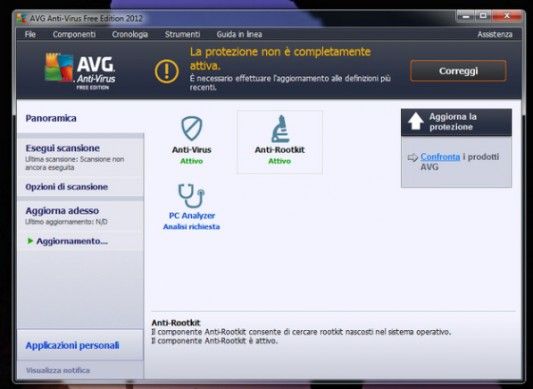Select the Anti-Rootkit microscope icon
The height and width of the screenshot is (389, 533).
click(280, 129)
